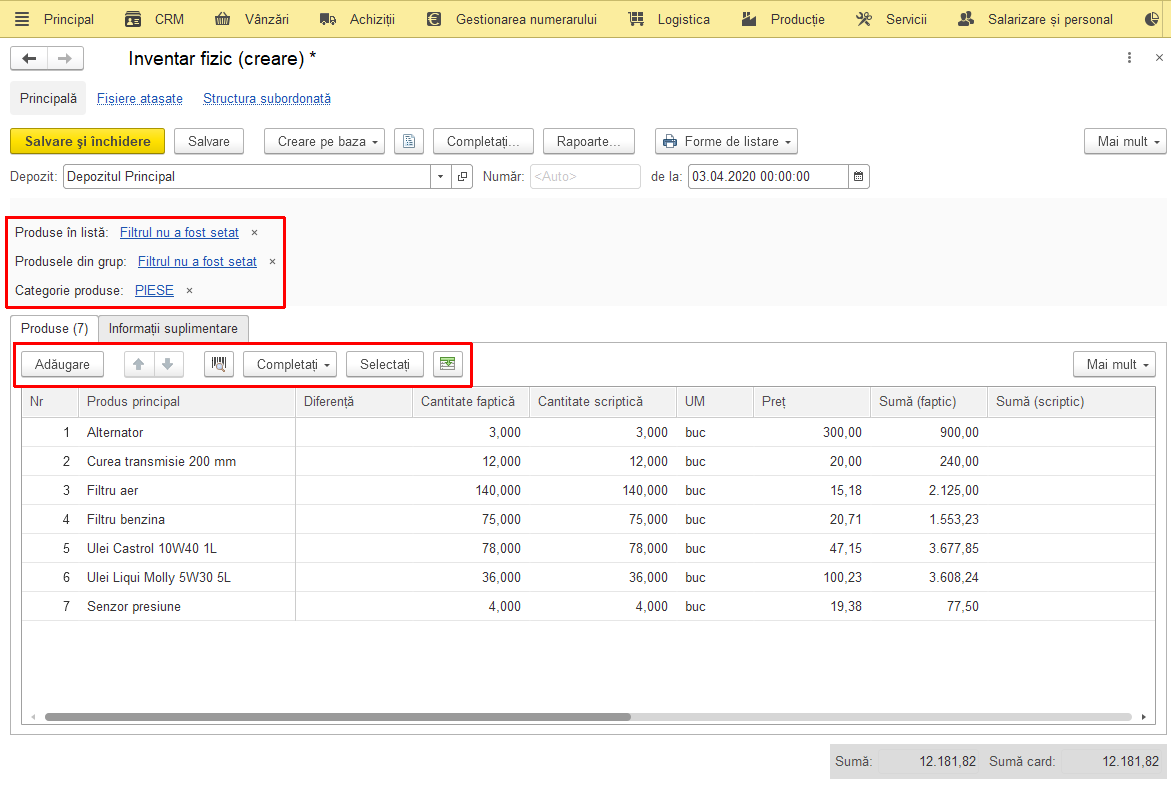Click the barcode scanner search icon
The height and width of the screenshot is (790, 1171).
[x=219, y=364]
